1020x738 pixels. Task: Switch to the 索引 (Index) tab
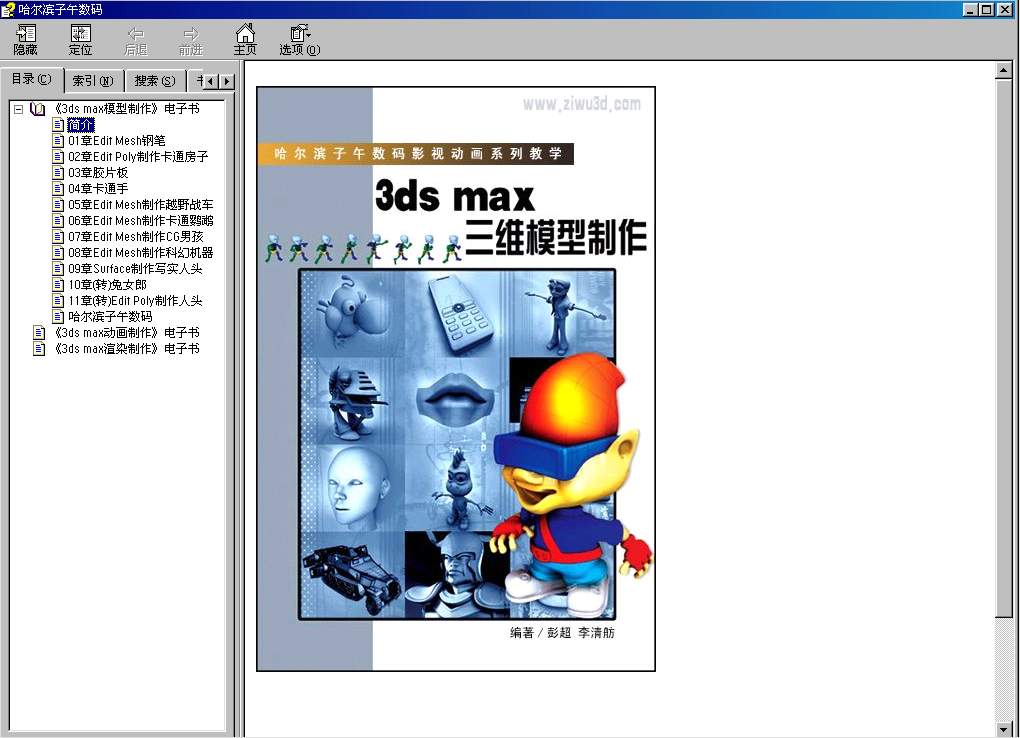coord(92,81)
